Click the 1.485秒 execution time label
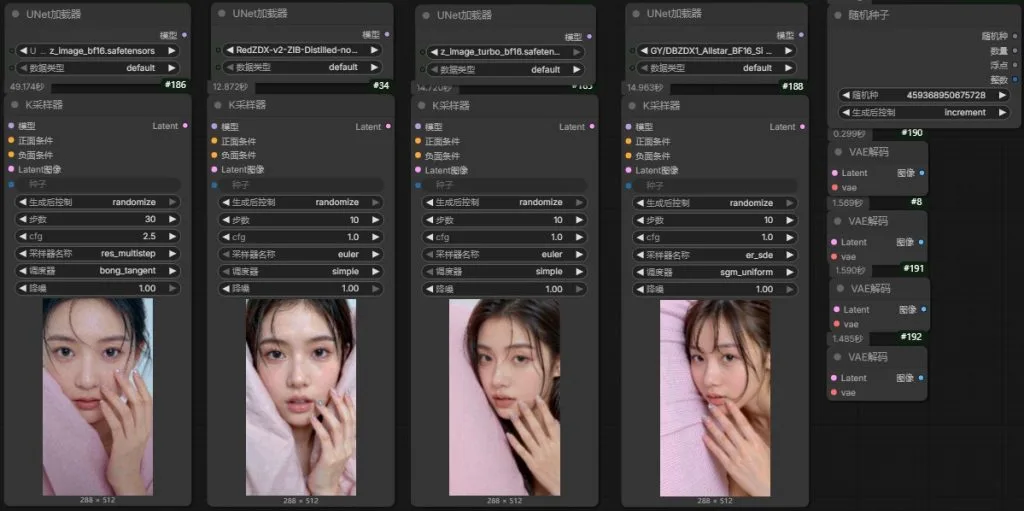The width and height of the screenshot is (1024, 511). click(x=847, y=338)
